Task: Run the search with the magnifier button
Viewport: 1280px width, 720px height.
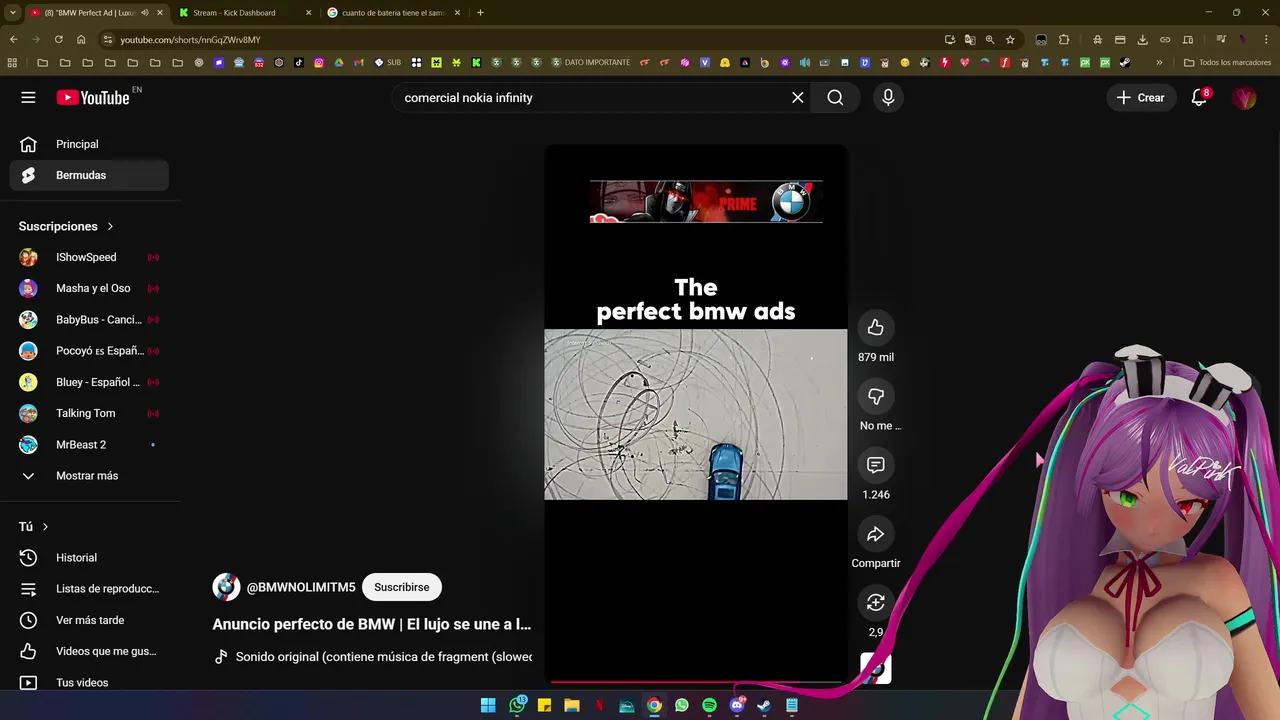Action: pos(835,97)
